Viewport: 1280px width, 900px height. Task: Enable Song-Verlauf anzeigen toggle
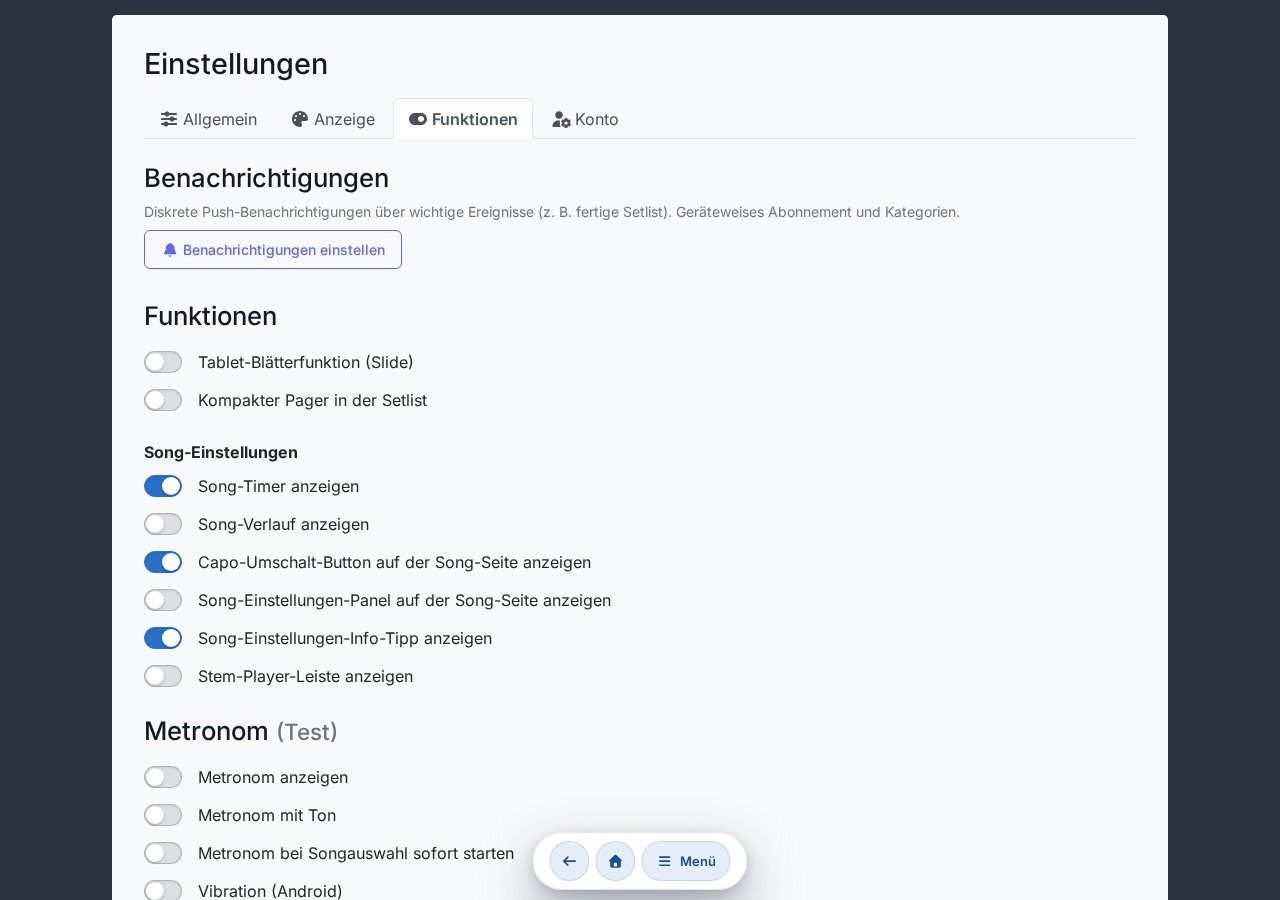pyautogui.click(x=163, y=524)
